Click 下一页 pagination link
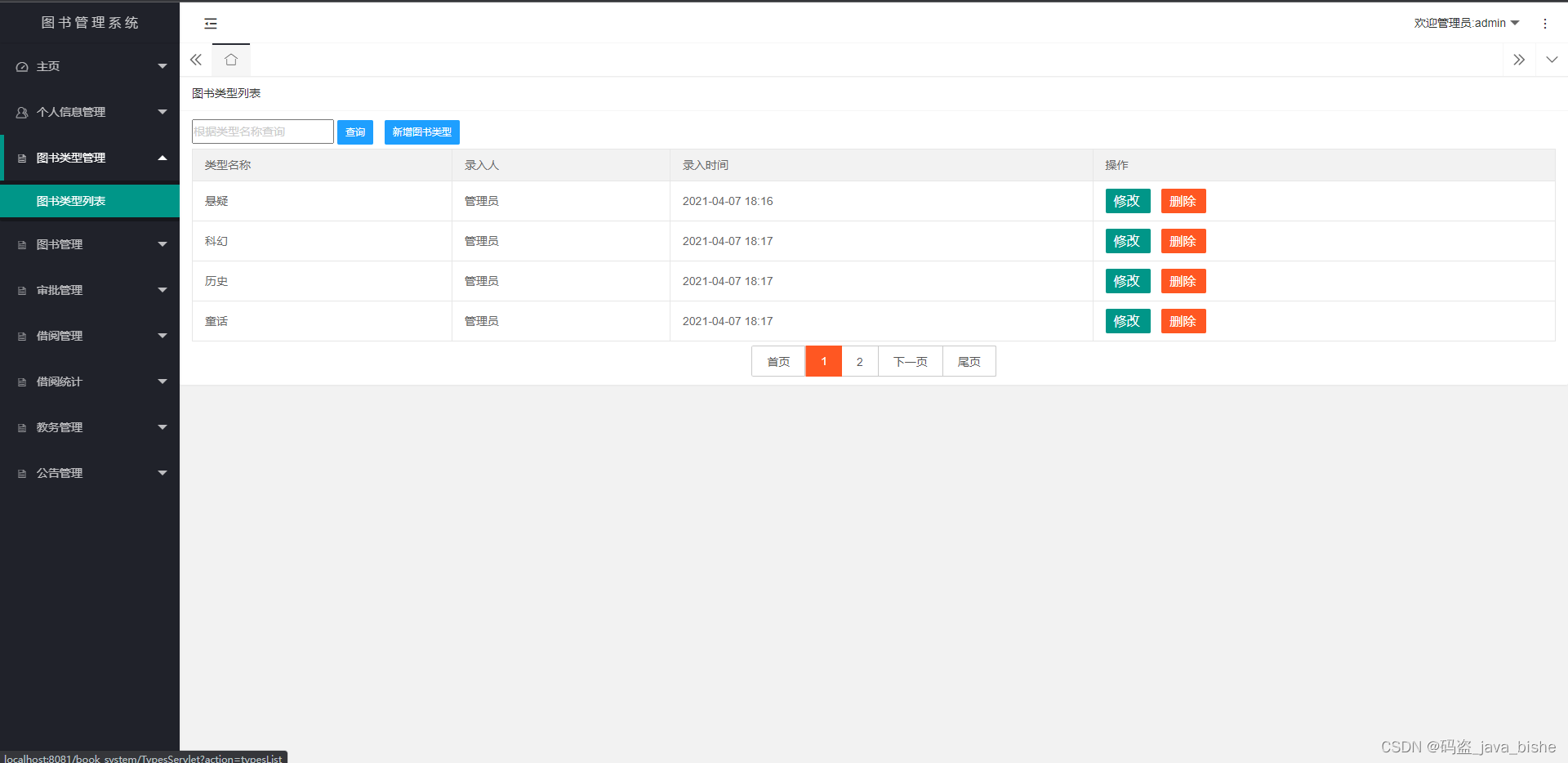The image size is (1568, 763). click(911, 361)
